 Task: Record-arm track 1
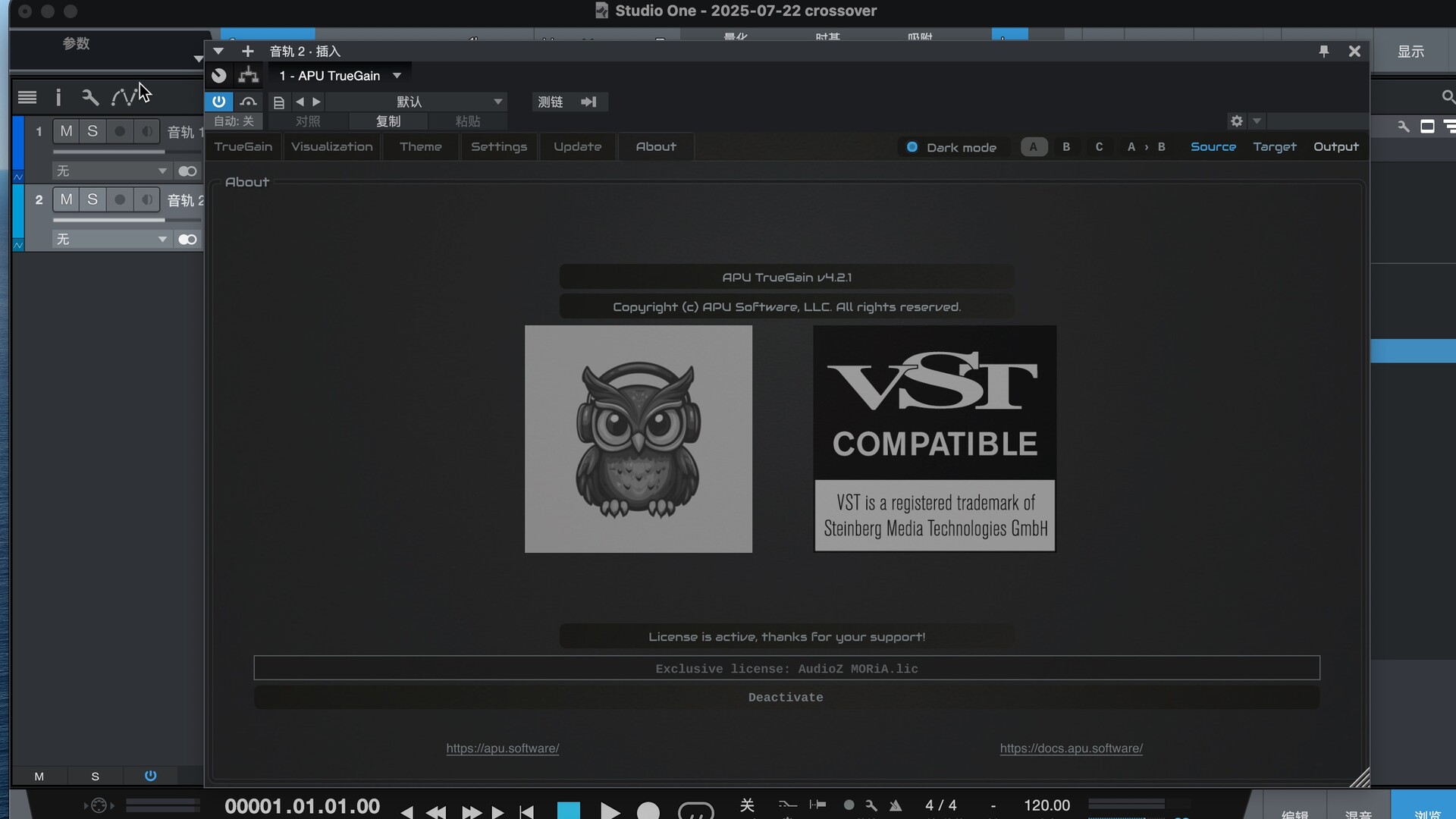pos(120,131)
